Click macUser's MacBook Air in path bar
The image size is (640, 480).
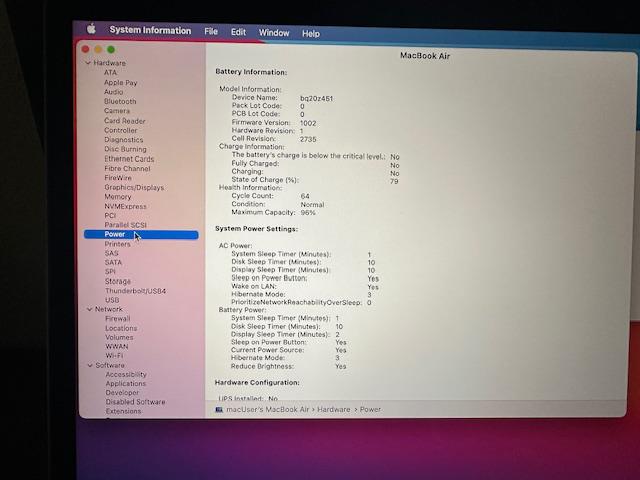[267, 409]
